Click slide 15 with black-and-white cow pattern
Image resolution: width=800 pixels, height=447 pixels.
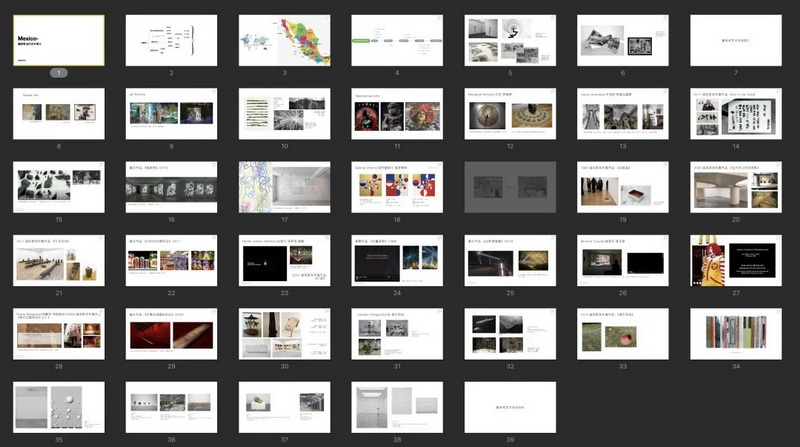click(x=59, y=186)
